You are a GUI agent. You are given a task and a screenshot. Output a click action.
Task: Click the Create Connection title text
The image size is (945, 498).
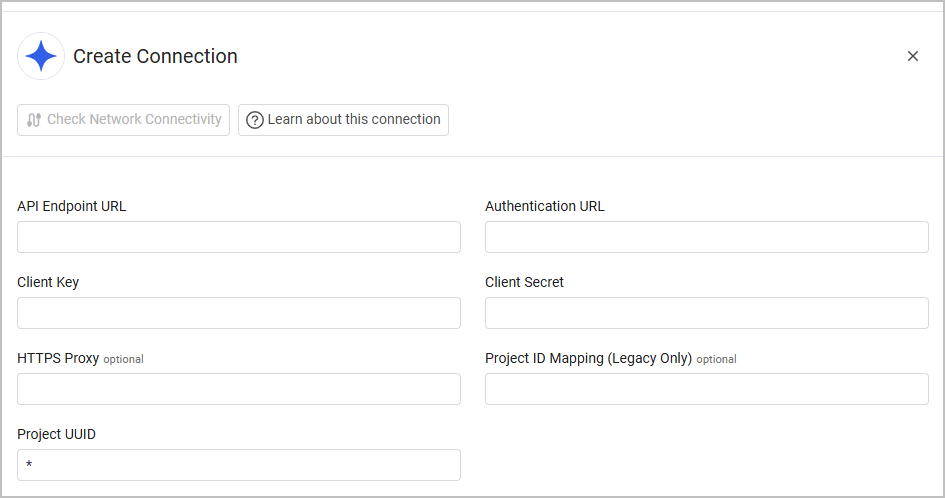155,57
